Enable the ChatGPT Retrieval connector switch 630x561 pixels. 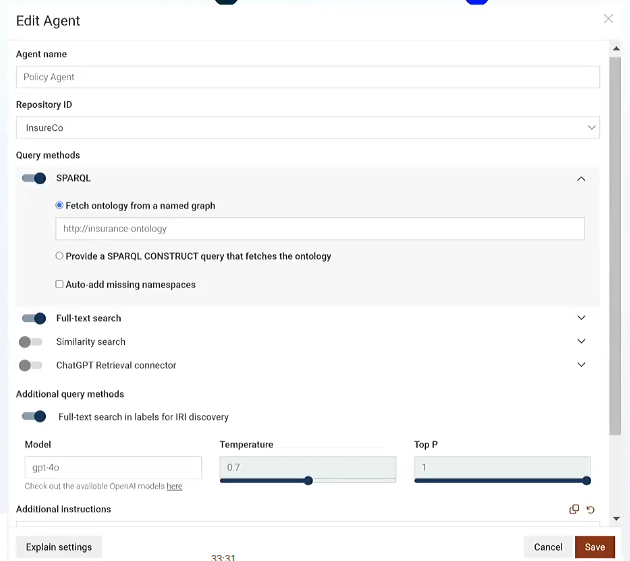[x=31, y=365]
